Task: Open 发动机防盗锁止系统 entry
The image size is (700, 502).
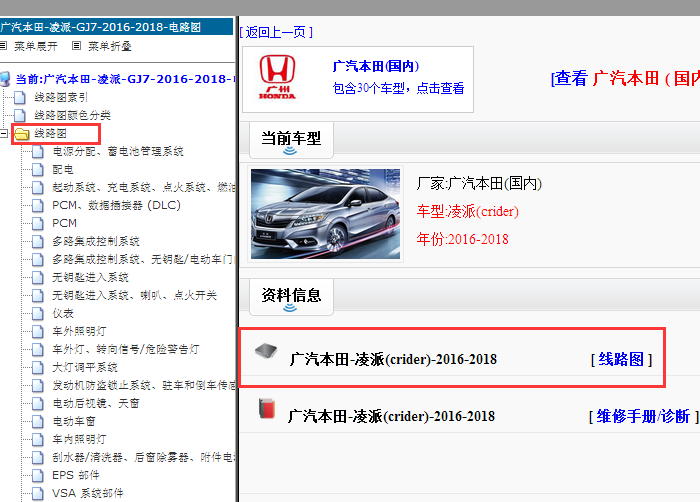Action: [144, 385]
